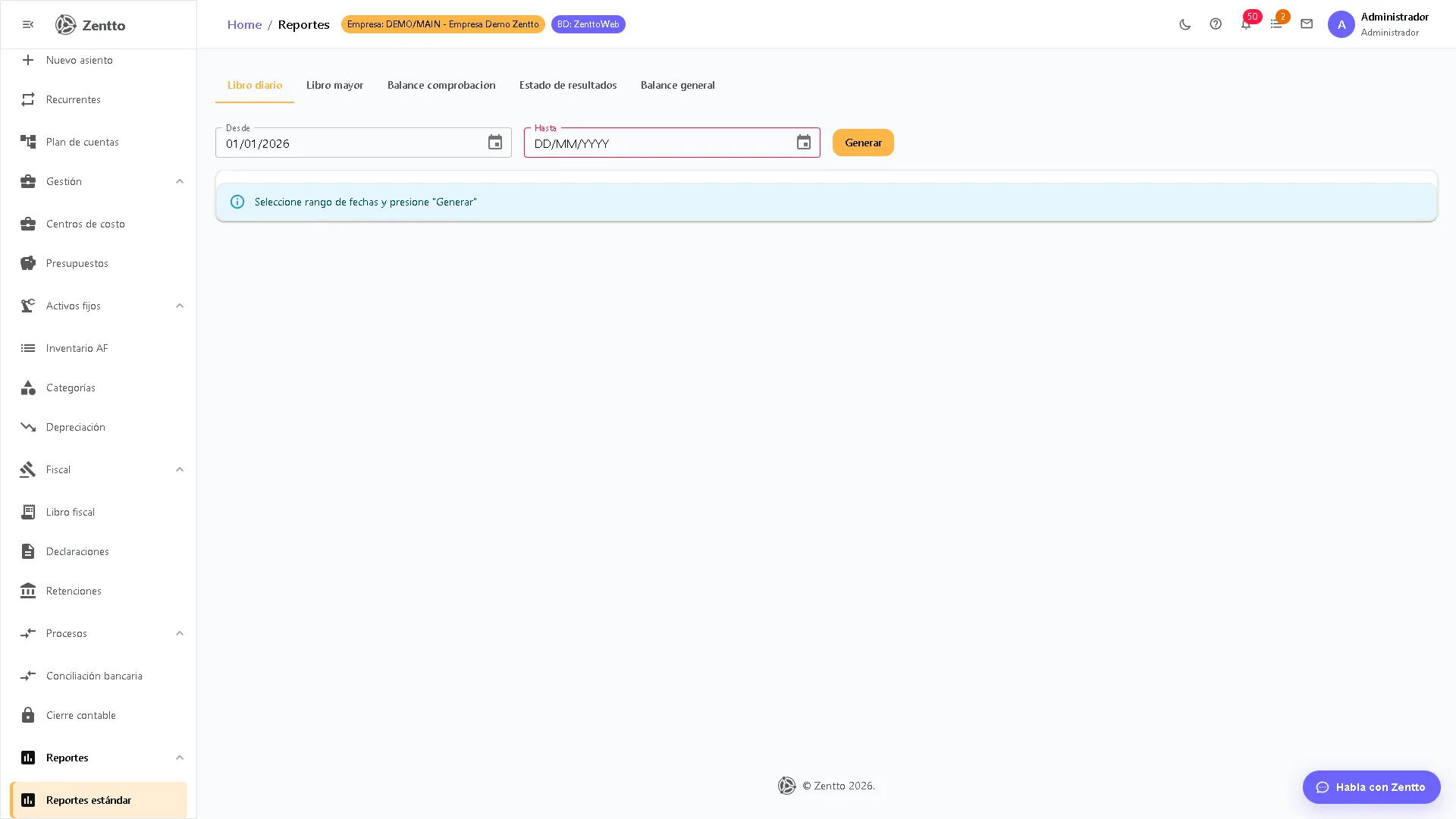This screenshot has width=1456, height=819.
Task: Click the Empresa DEMO/MAIN company chip
Action: click(443, 24)
